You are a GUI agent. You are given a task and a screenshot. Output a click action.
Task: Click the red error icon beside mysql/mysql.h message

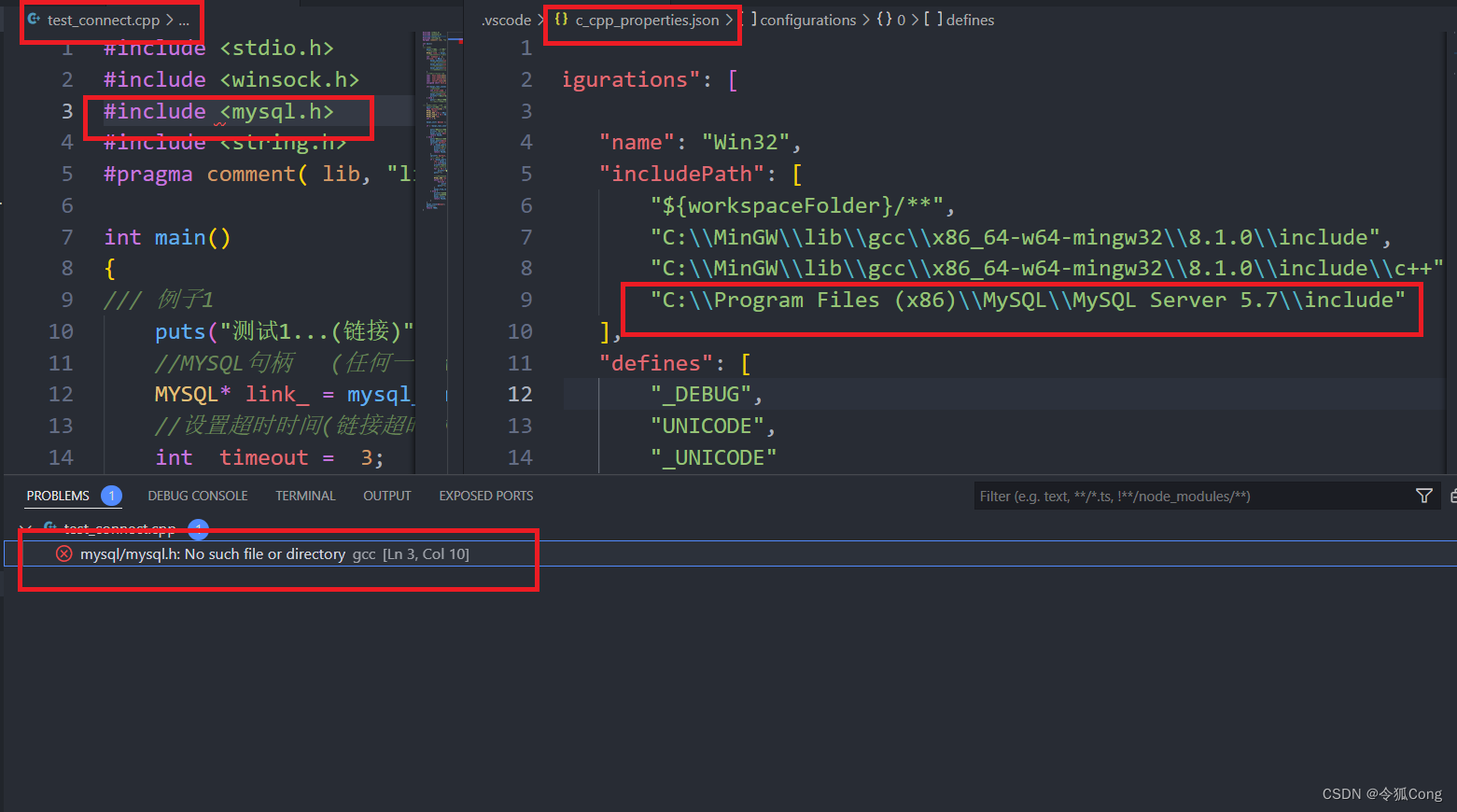coord(63,553)
